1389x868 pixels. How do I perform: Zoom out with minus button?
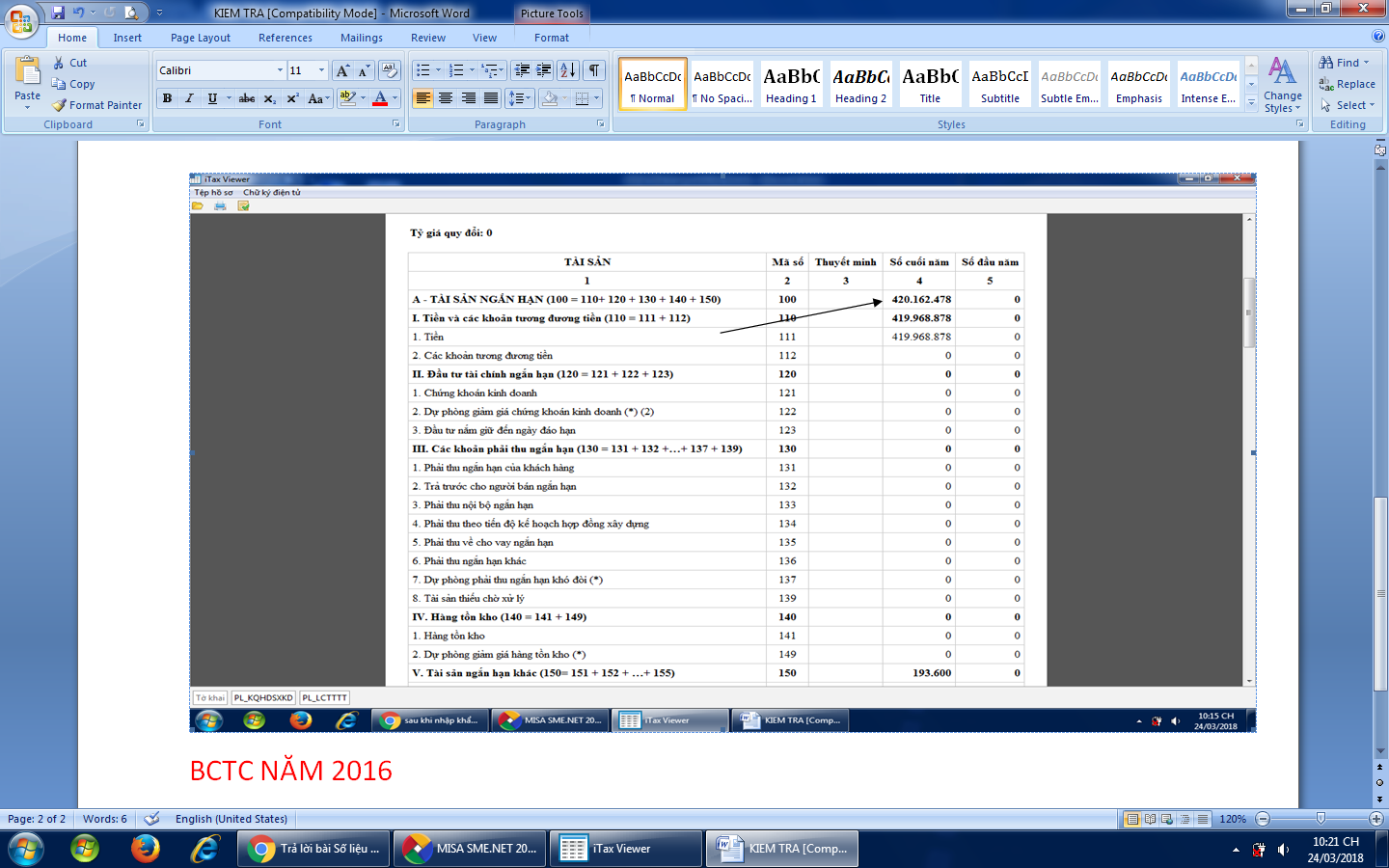[1263, 819]
